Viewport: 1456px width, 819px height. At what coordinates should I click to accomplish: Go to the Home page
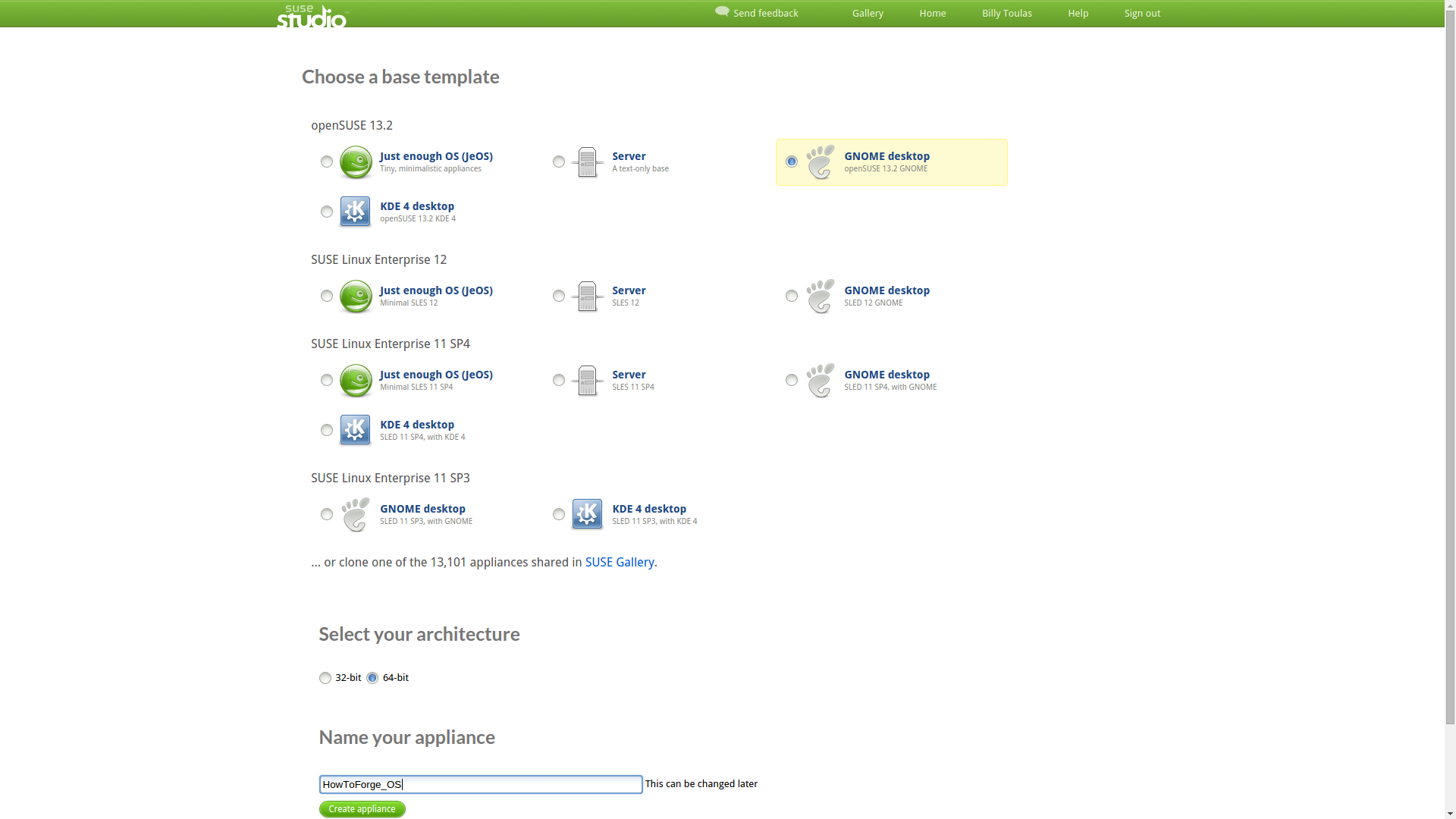pyautogui.click(x=933, y=13)
